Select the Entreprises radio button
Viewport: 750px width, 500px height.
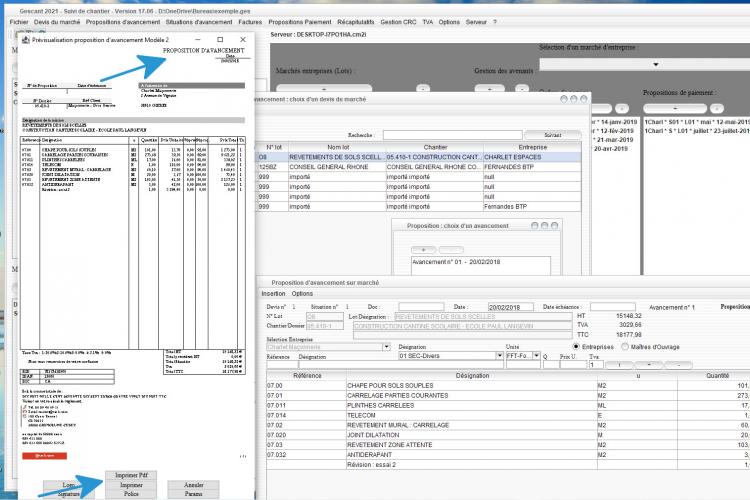click(x=576, y=346)
